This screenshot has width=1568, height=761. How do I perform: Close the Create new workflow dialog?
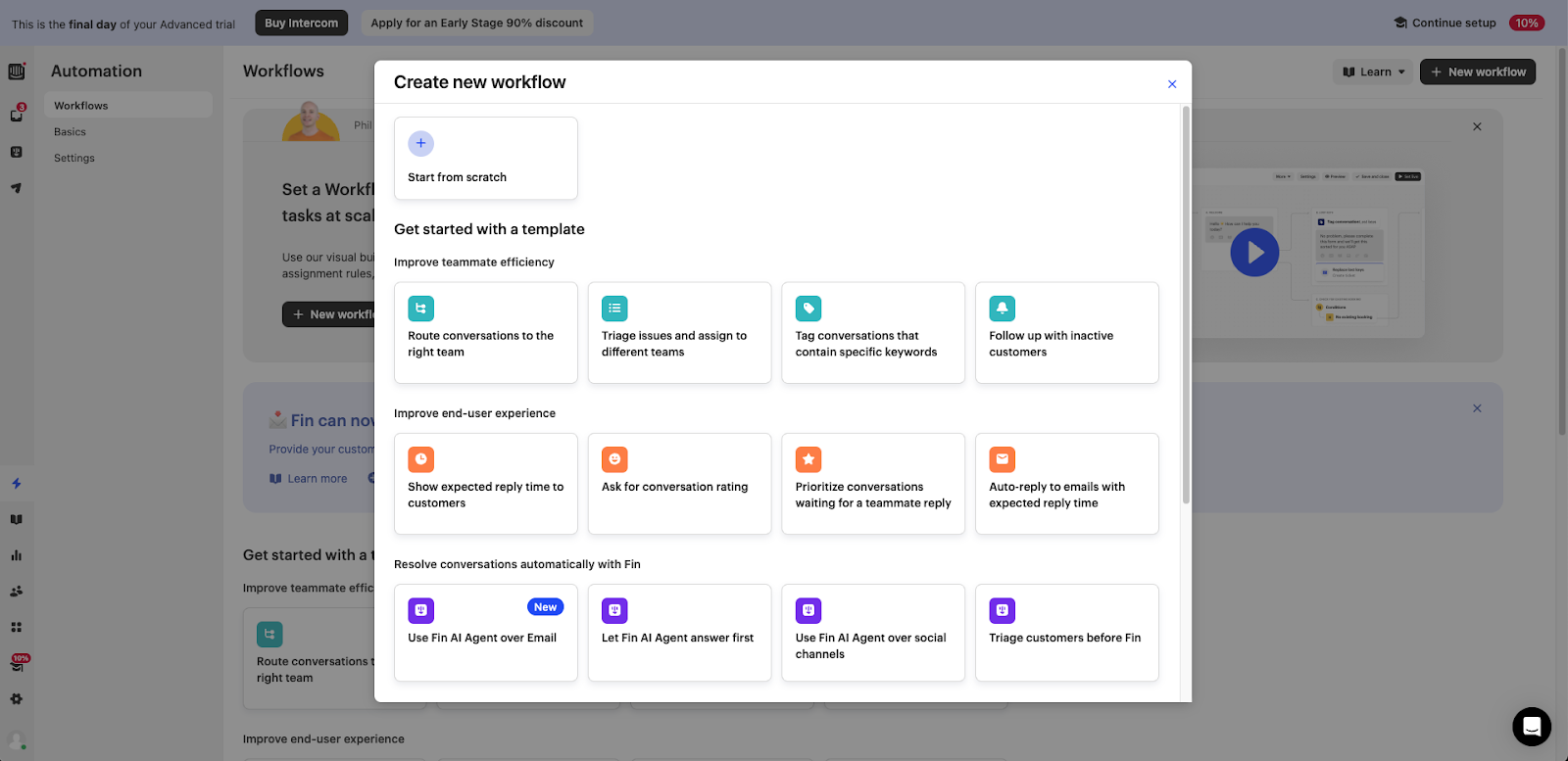point(1172,84)
